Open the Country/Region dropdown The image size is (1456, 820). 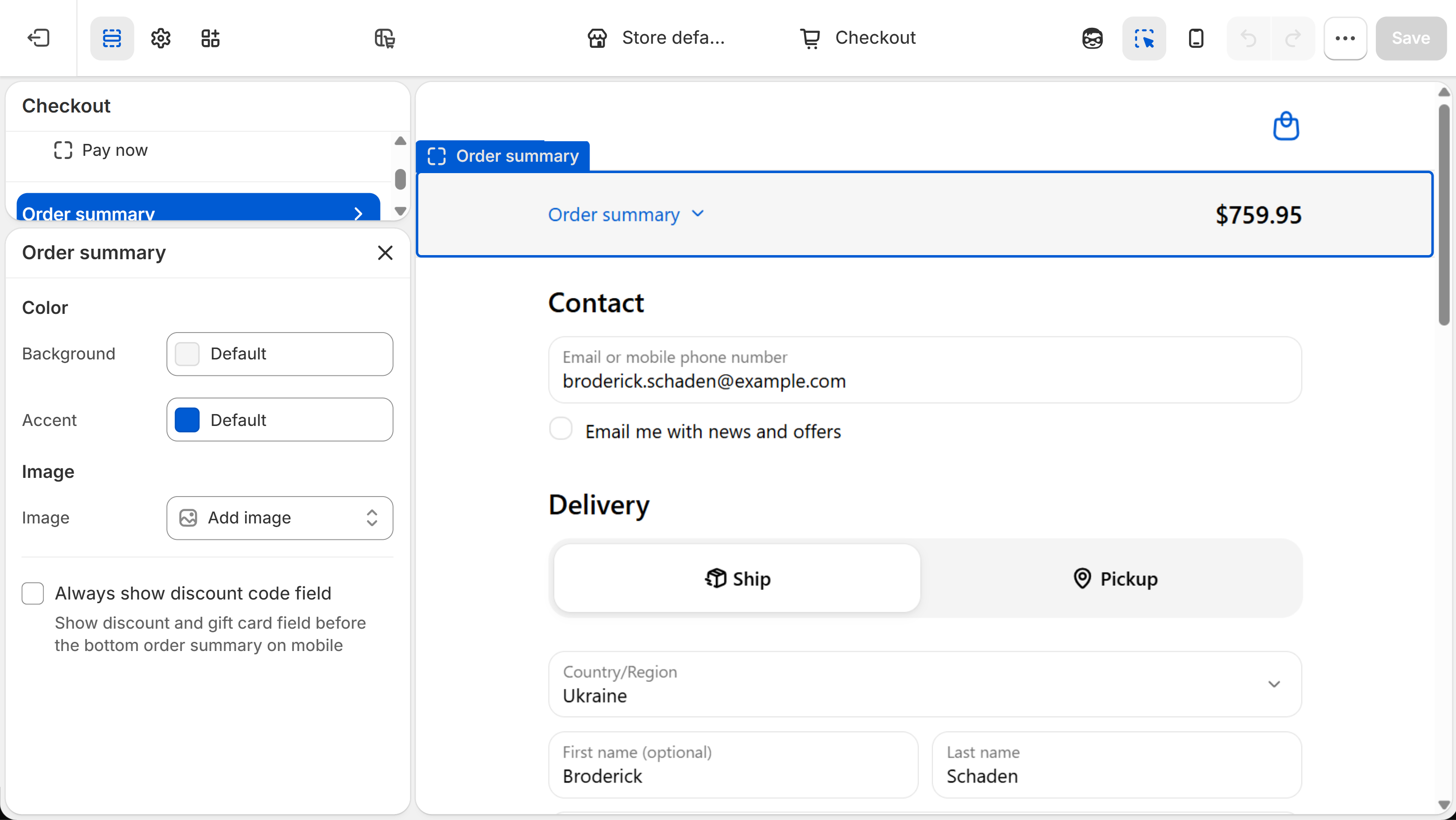point(925,684)
